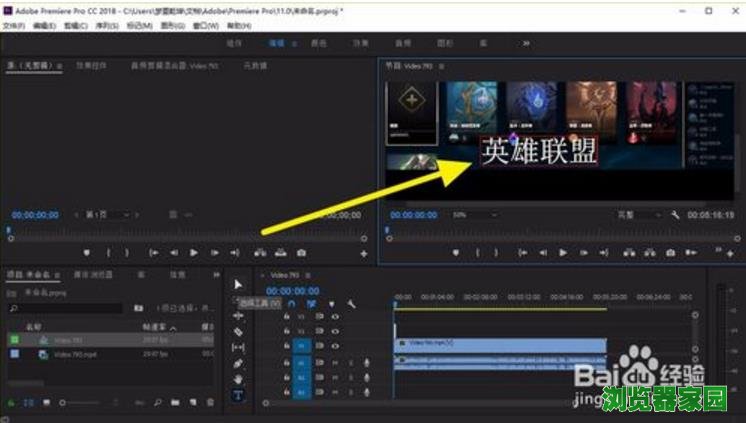Select the Razor tool
The height and width of the screenshot is (423, 746).
(238, 331)
